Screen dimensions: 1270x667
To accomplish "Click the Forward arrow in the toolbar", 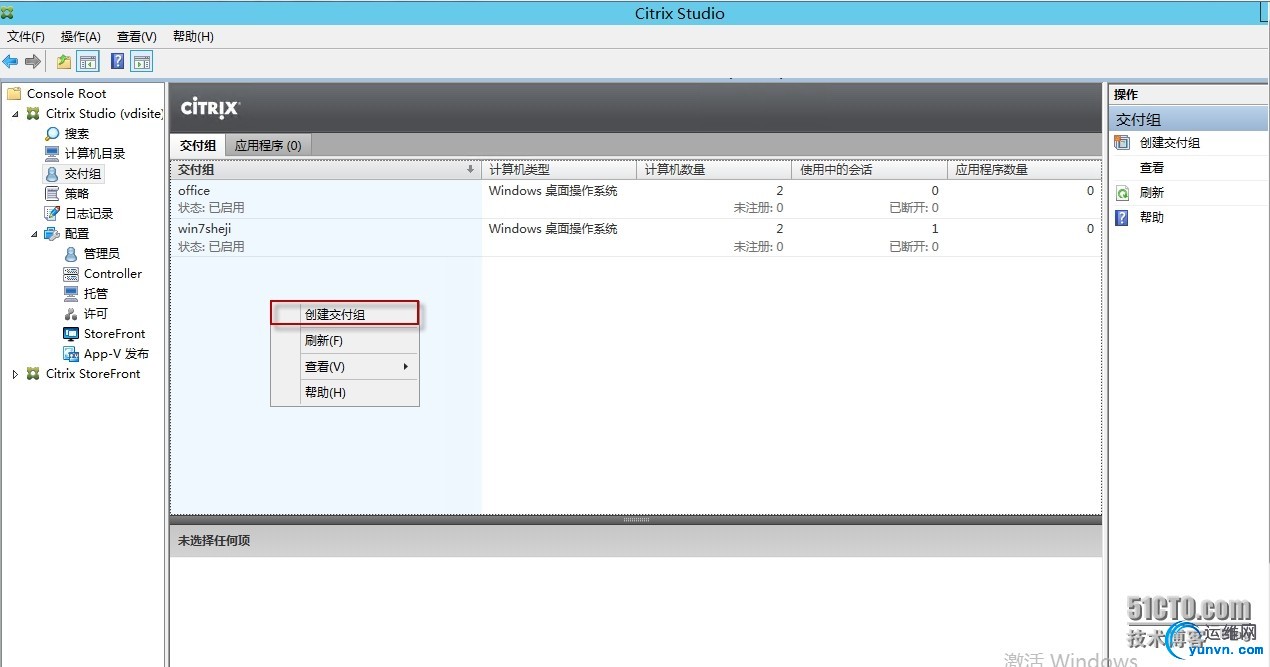I will click(x=33, y=62).
